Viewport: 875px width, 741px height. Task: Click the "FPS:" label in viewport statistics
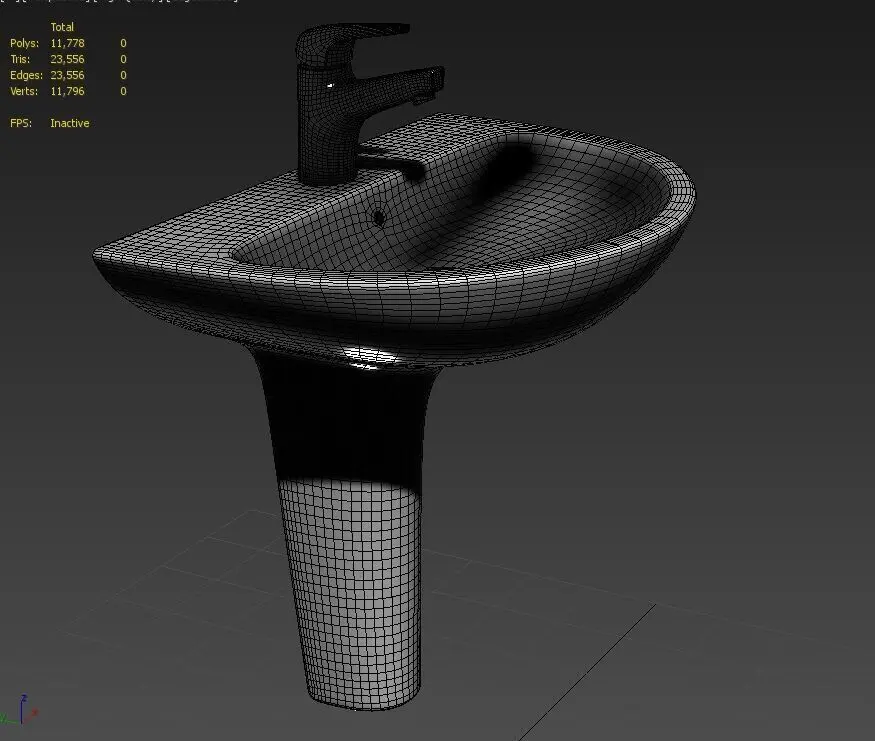21,123
